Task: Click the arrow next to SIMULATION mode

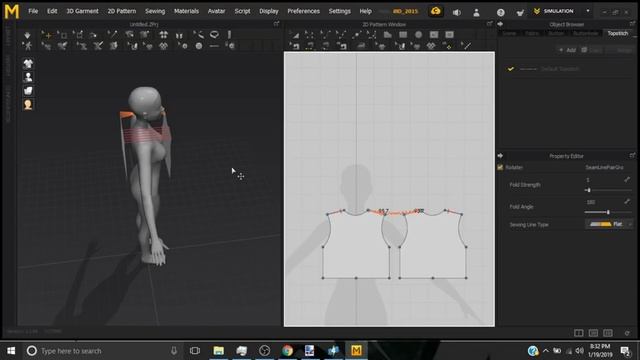Action: pyautogui.click(x=588, y=11)
